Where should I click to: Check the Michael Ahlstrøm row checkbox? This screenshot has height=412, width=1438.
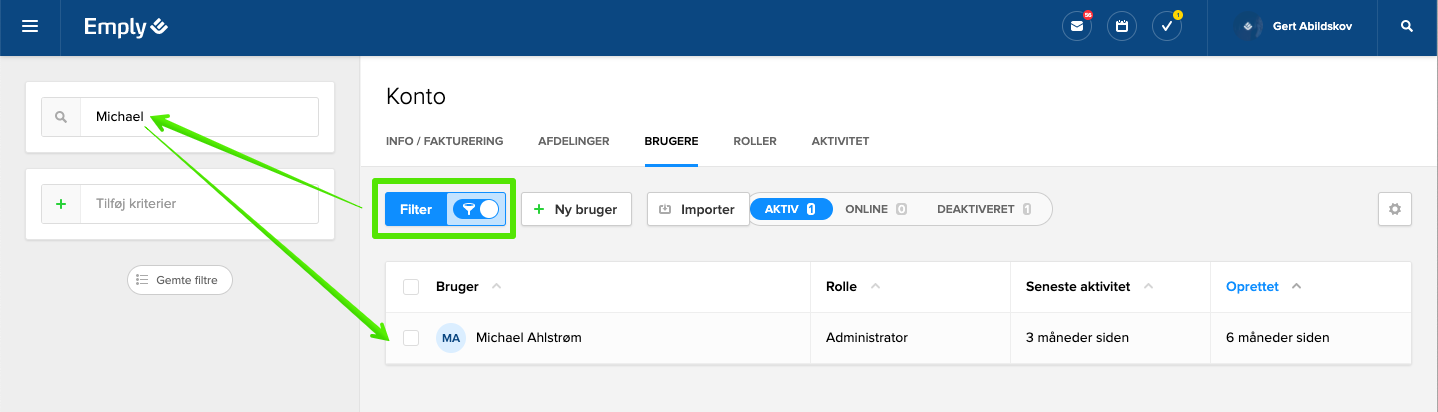click(x=411, y=338)
